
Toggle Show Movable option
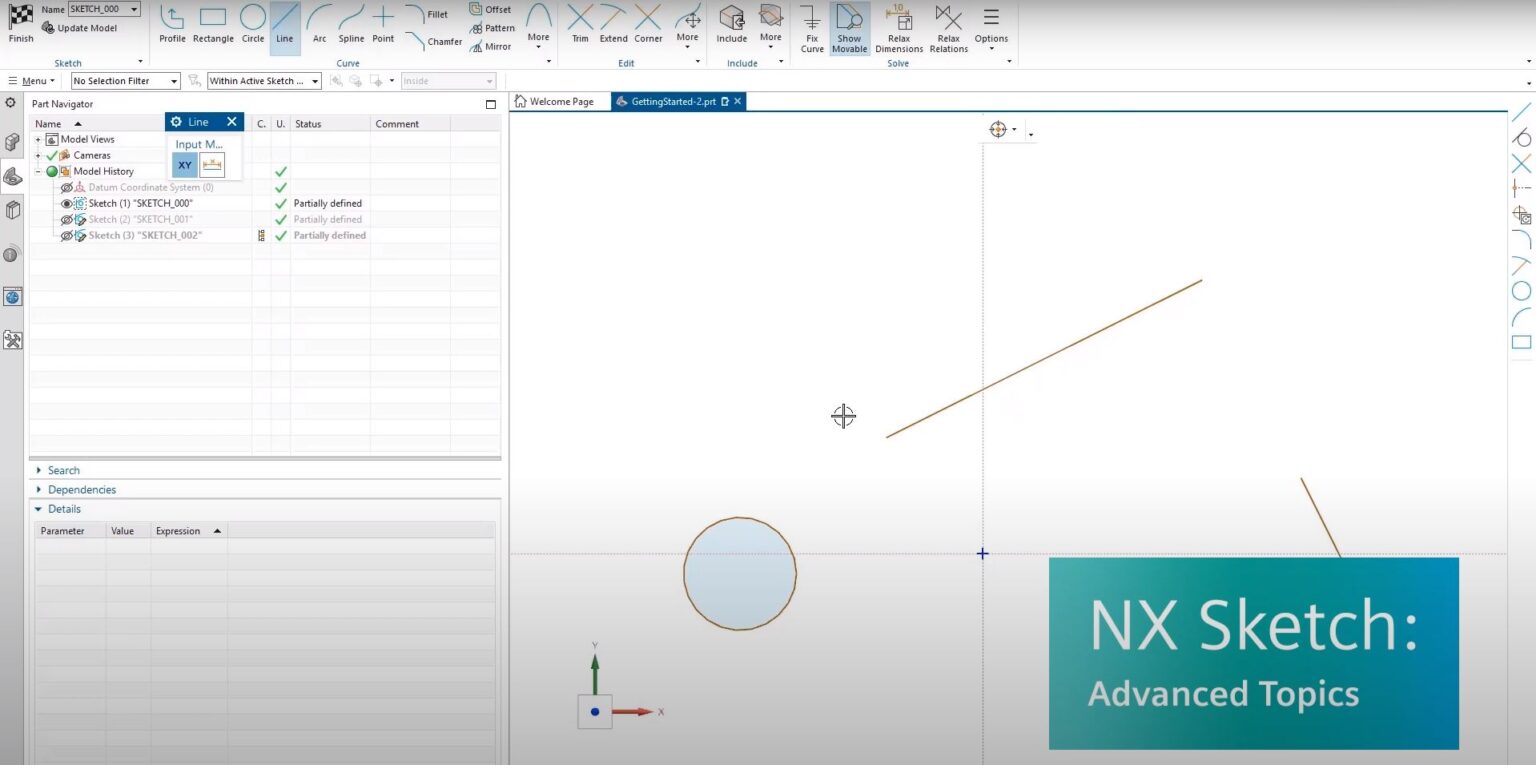click(x=849, y=26)
